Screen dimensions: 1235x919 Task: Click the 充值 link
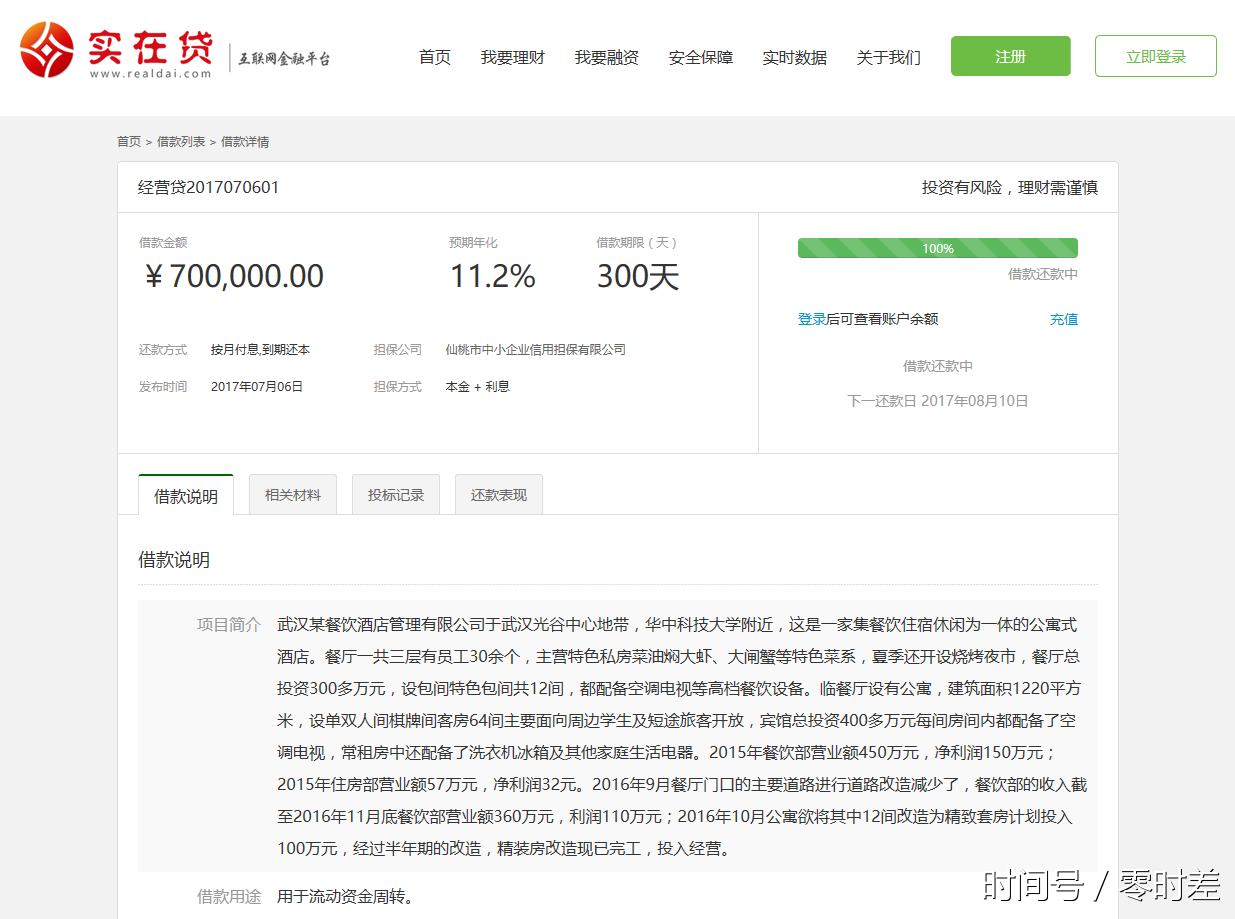(1063, 319)
